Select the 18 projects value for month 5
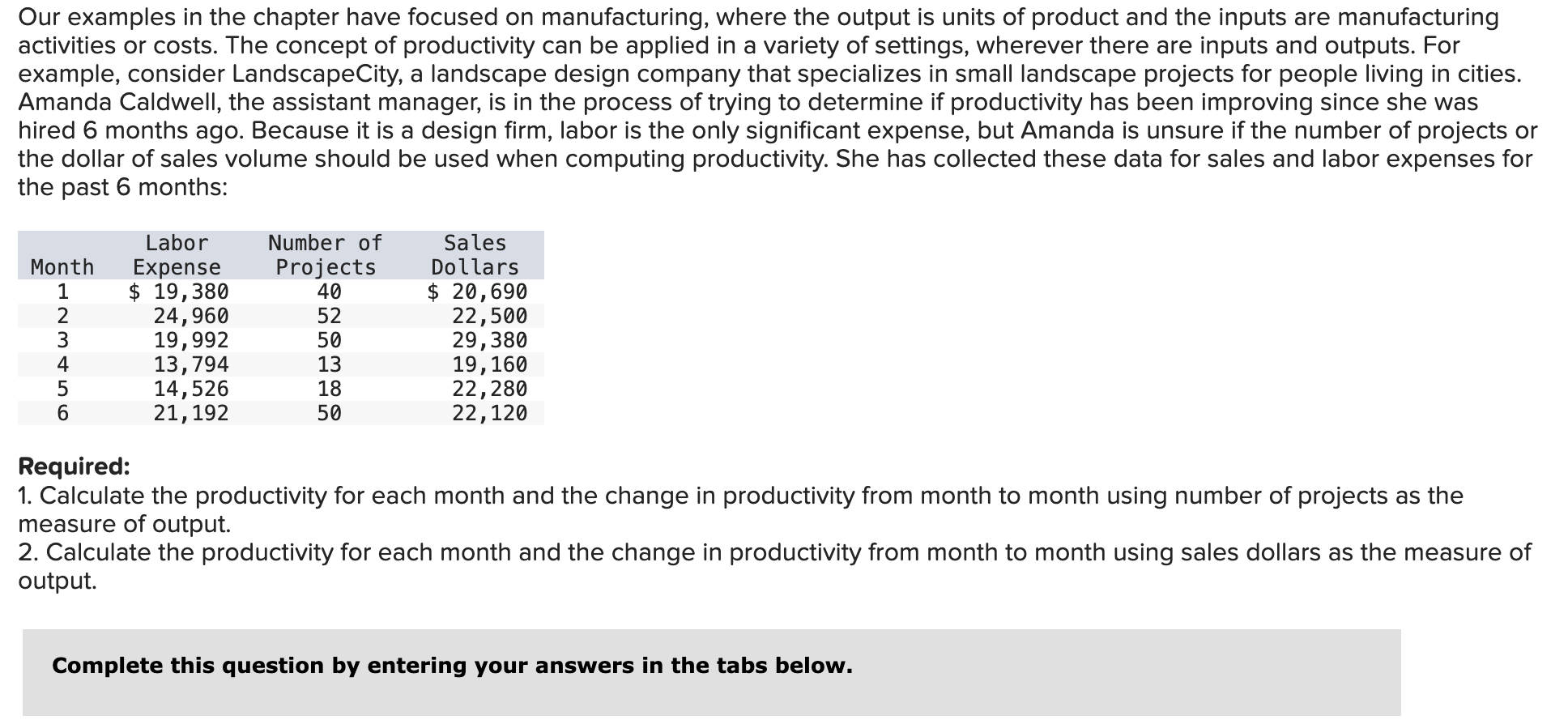 point(329,389)
